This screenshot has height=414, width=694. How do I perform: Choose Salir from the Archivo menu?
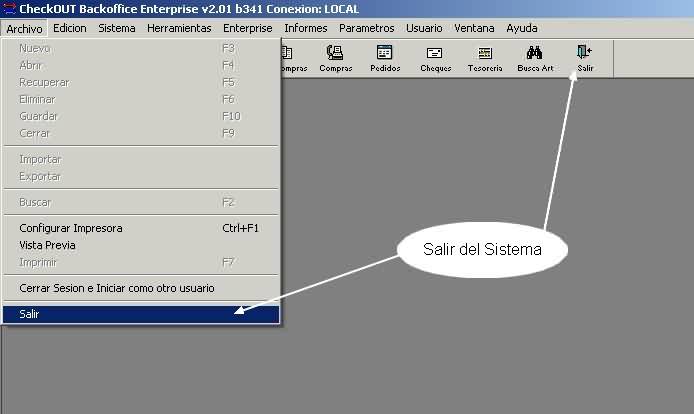[x=141, y=314]
